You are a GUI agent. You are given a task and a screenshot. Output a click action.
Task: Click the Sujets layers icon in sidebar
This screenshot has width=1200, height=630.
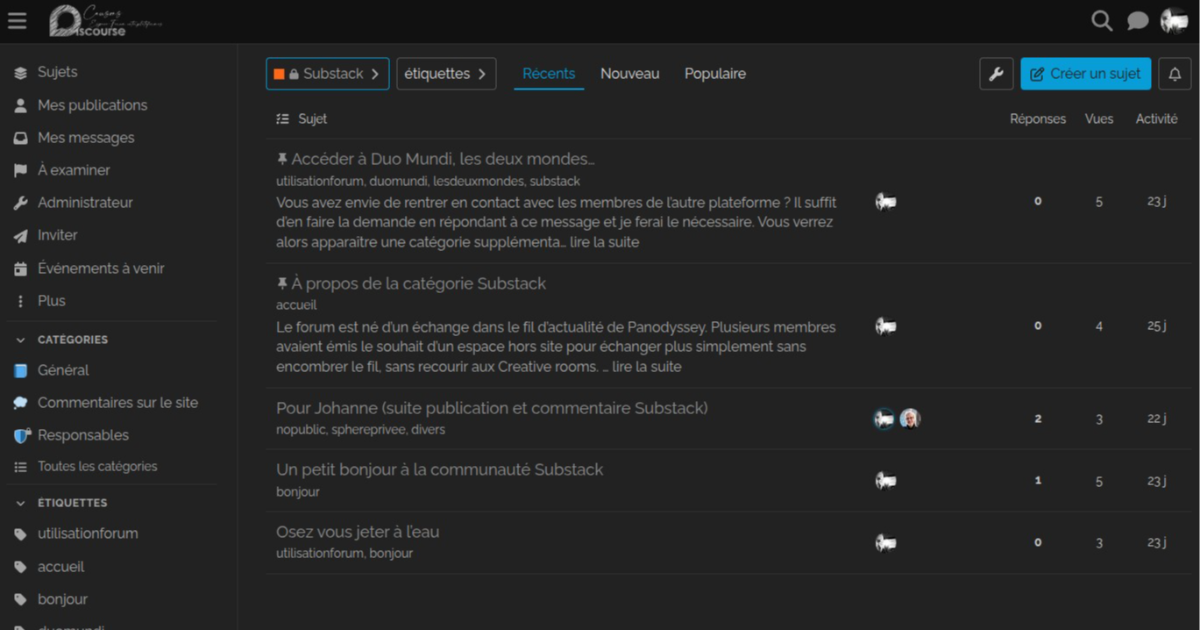tap(20, 73)
